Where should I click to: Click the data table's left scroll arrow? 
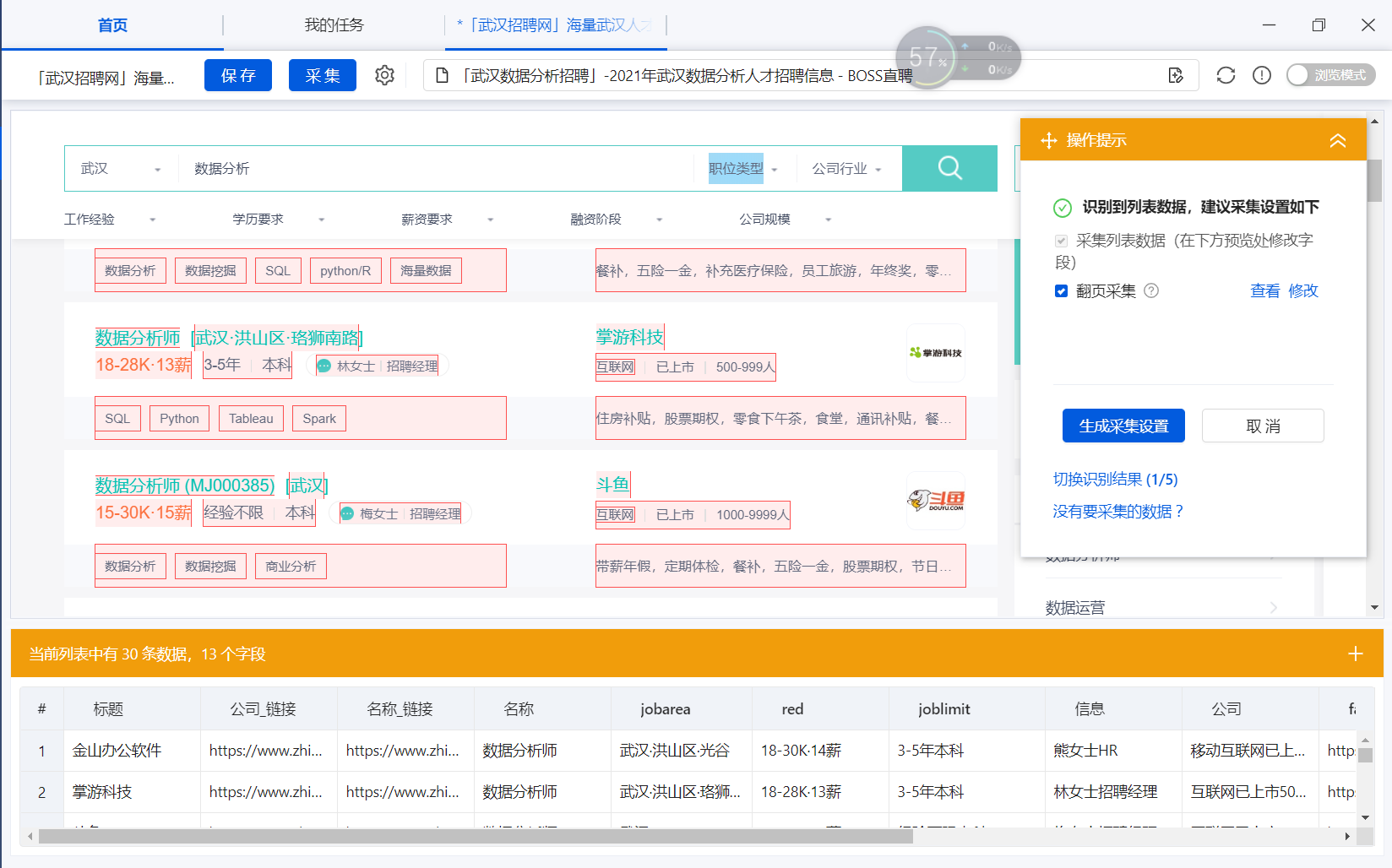[x=30, y=837]
